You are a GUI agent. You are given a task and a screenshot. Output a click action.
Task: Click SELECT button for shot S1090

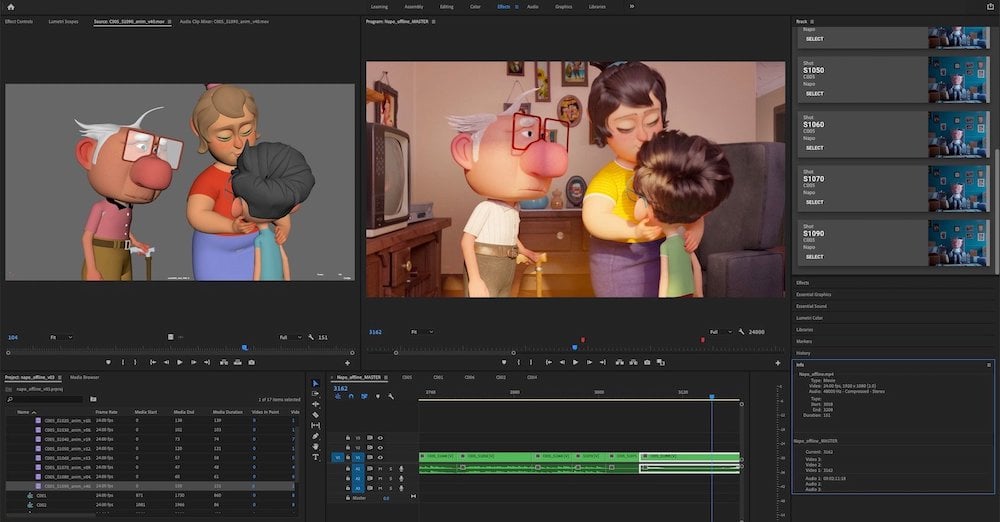(814, 257)
